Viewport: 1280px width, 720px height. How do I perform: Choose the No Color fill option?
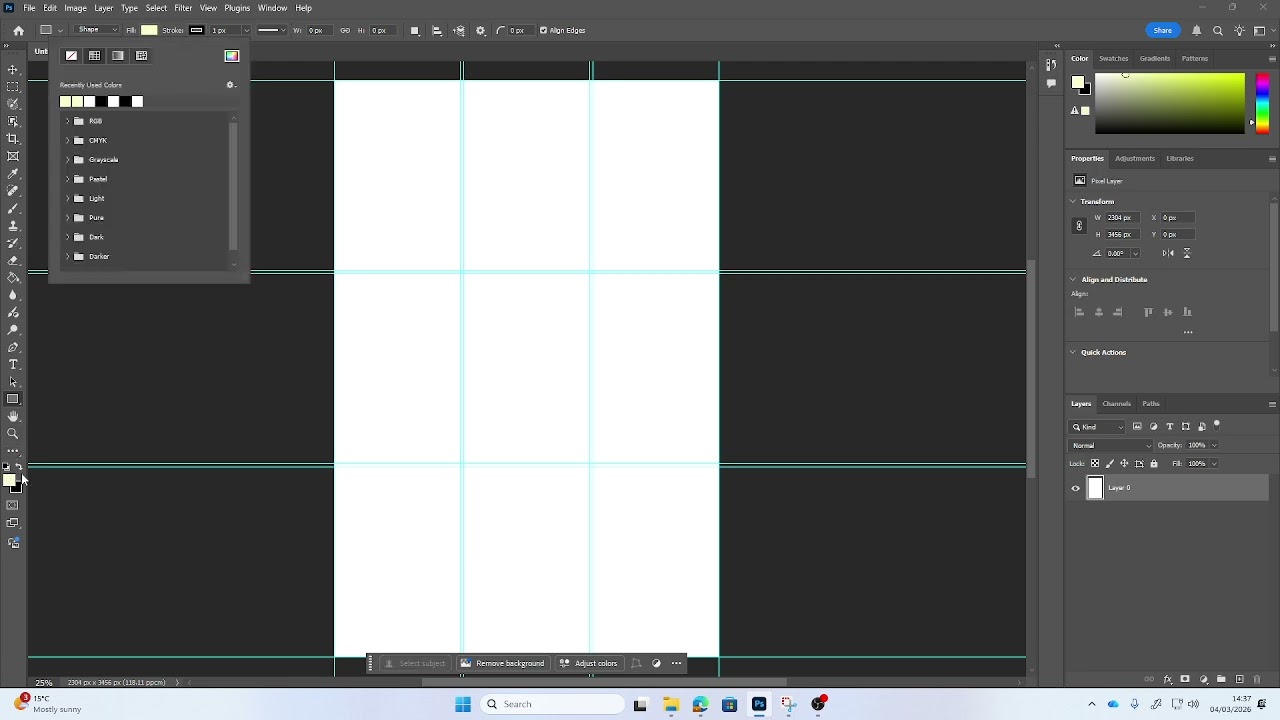71,56
